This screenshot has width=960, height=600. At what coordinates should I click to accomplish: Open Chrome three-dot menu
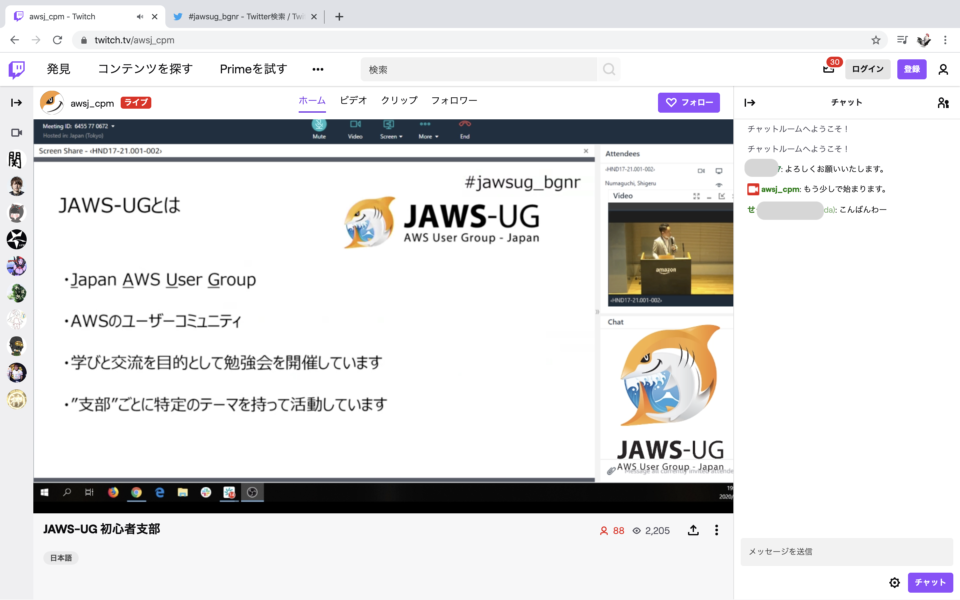[945, 40]
